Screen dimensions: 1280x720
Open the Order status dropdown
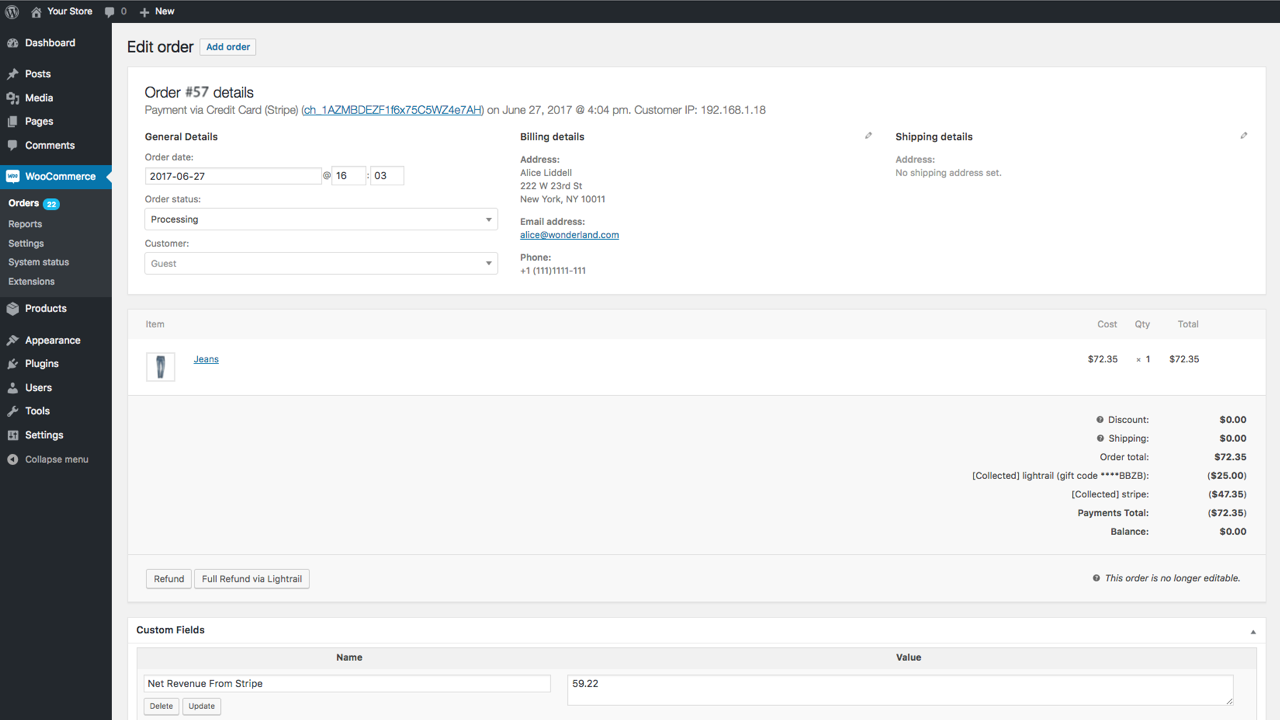[x=321, y=219]
